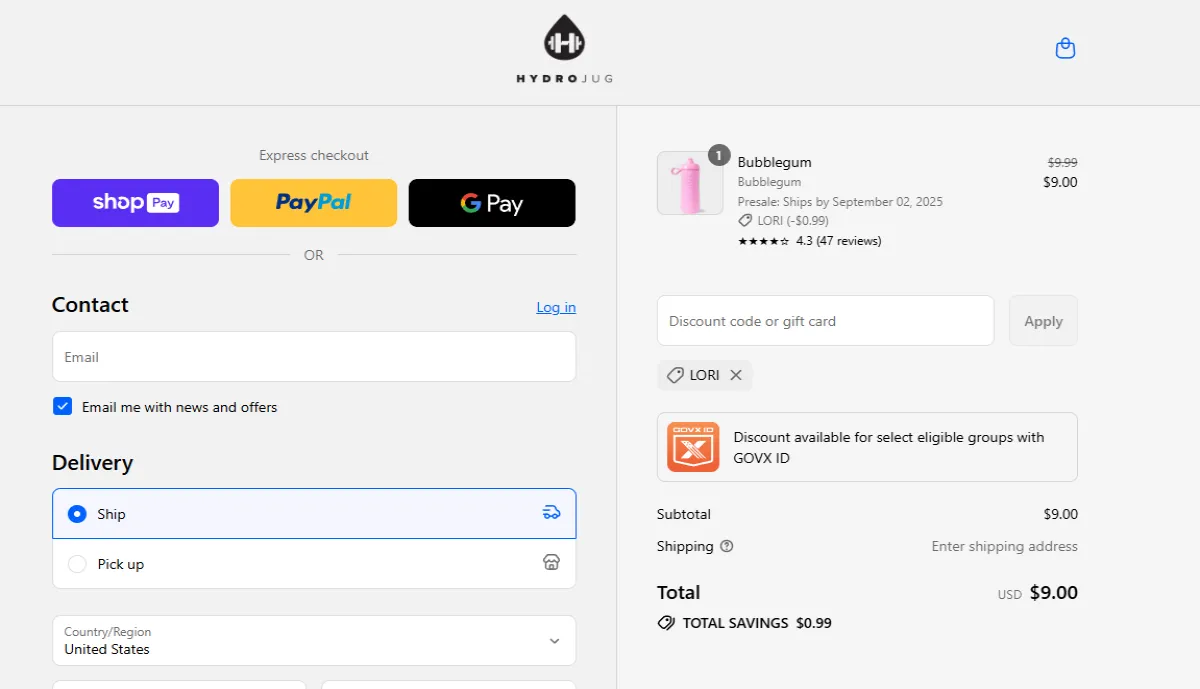Click the total savings tag icon
Viewport: 1200px width, 689px height.
click(x=666, y=623)
